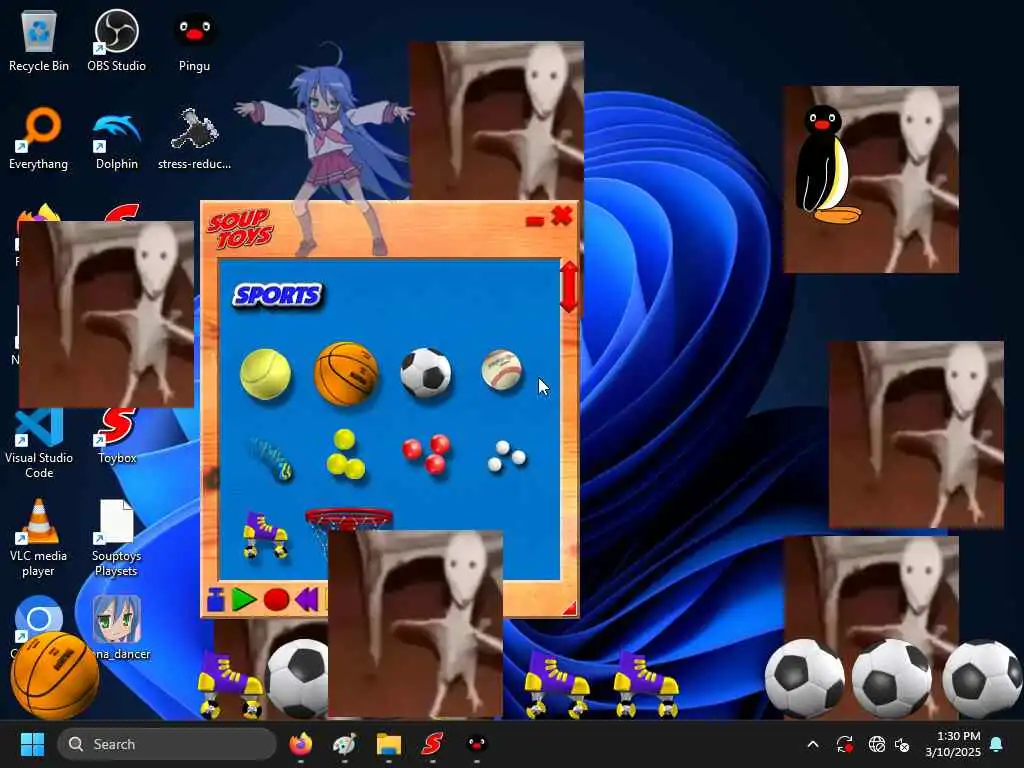Screen dimensions: 1024x768
Task: Open the notification bell in the taskbar
Action: 997,744
